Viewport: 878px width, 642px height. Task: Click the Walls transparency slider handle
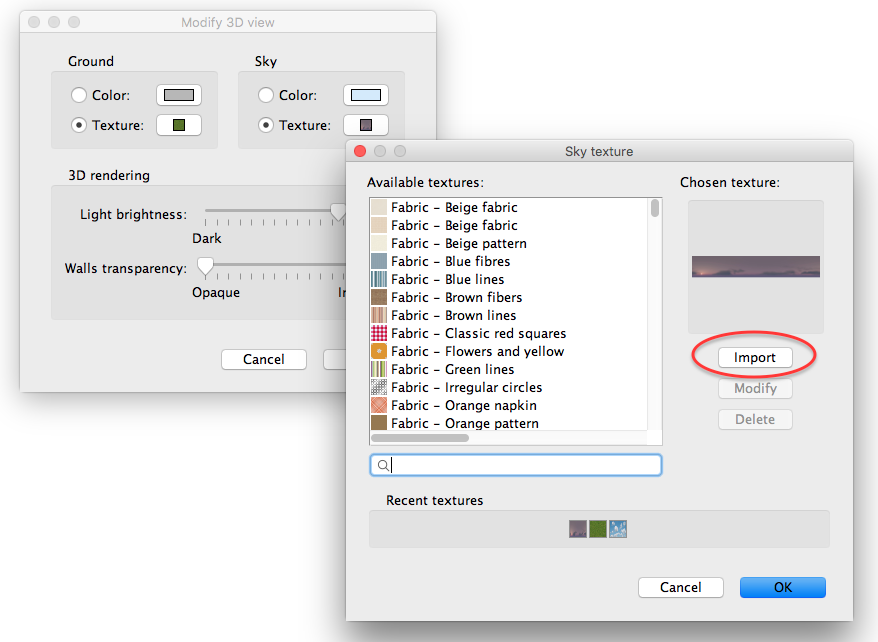point(205,266)
